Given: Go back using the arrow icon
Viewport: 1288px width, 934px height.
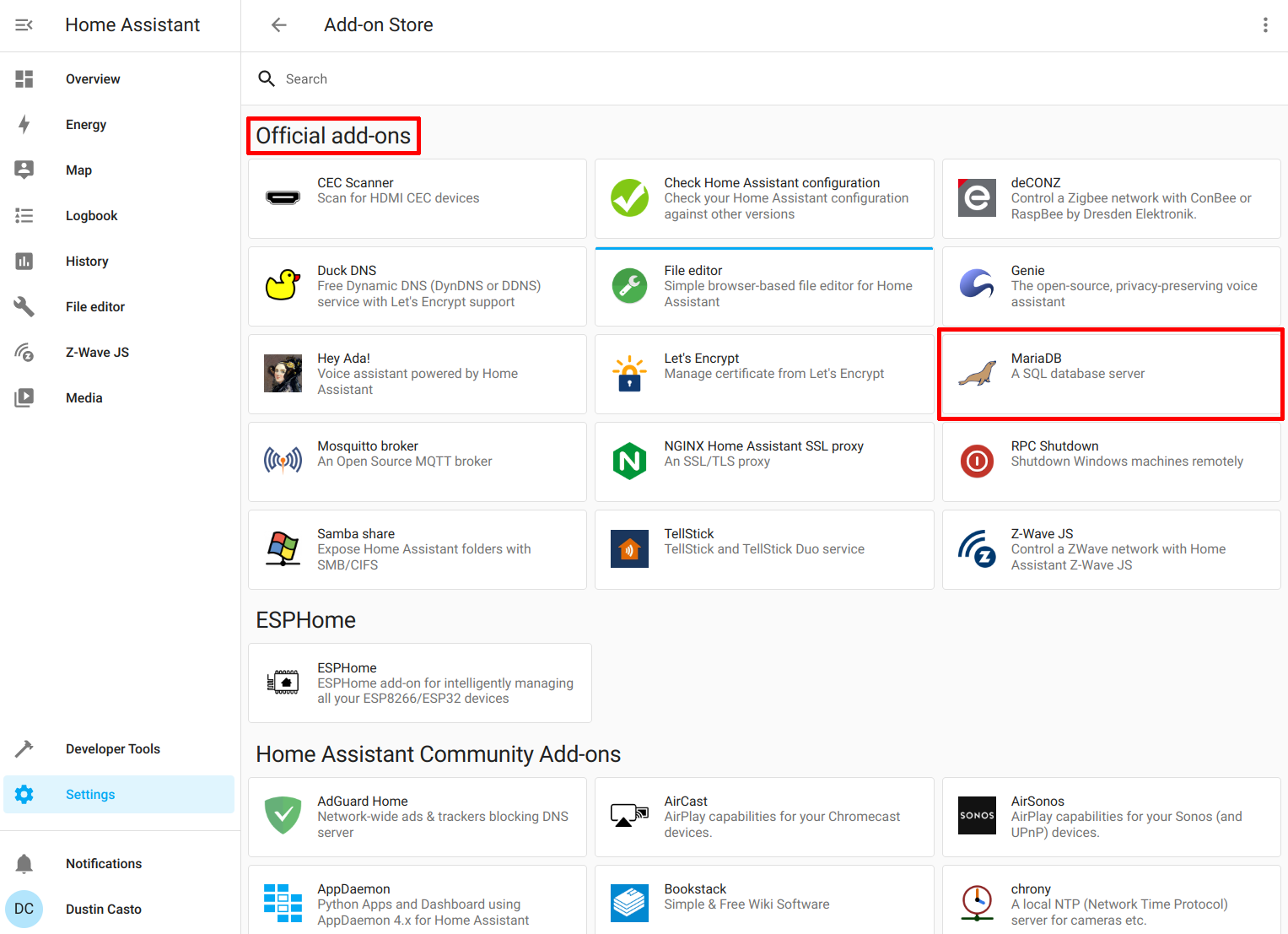Looking at the screenshot, I should point(279,25).
